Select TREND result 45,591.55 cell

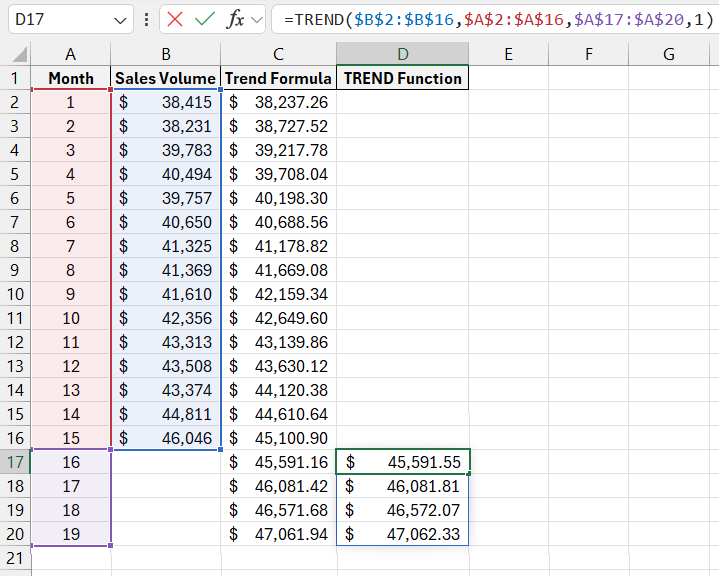403,462
